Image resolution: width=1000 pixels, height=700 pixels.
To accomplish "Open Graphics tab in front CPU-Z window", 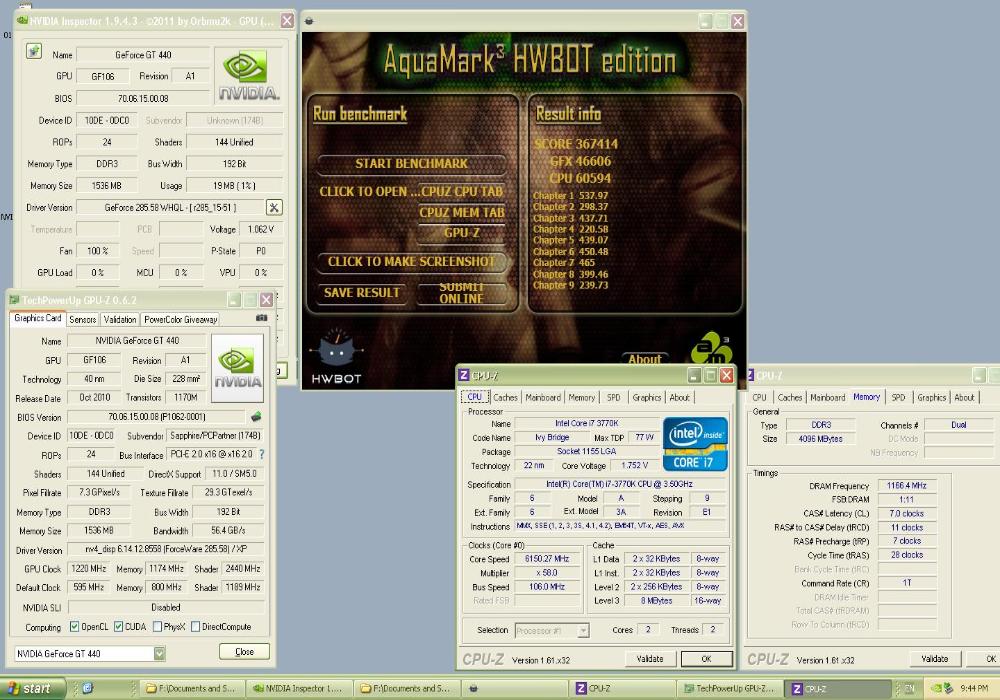I will pyautogui.click(x=647, y=397).
